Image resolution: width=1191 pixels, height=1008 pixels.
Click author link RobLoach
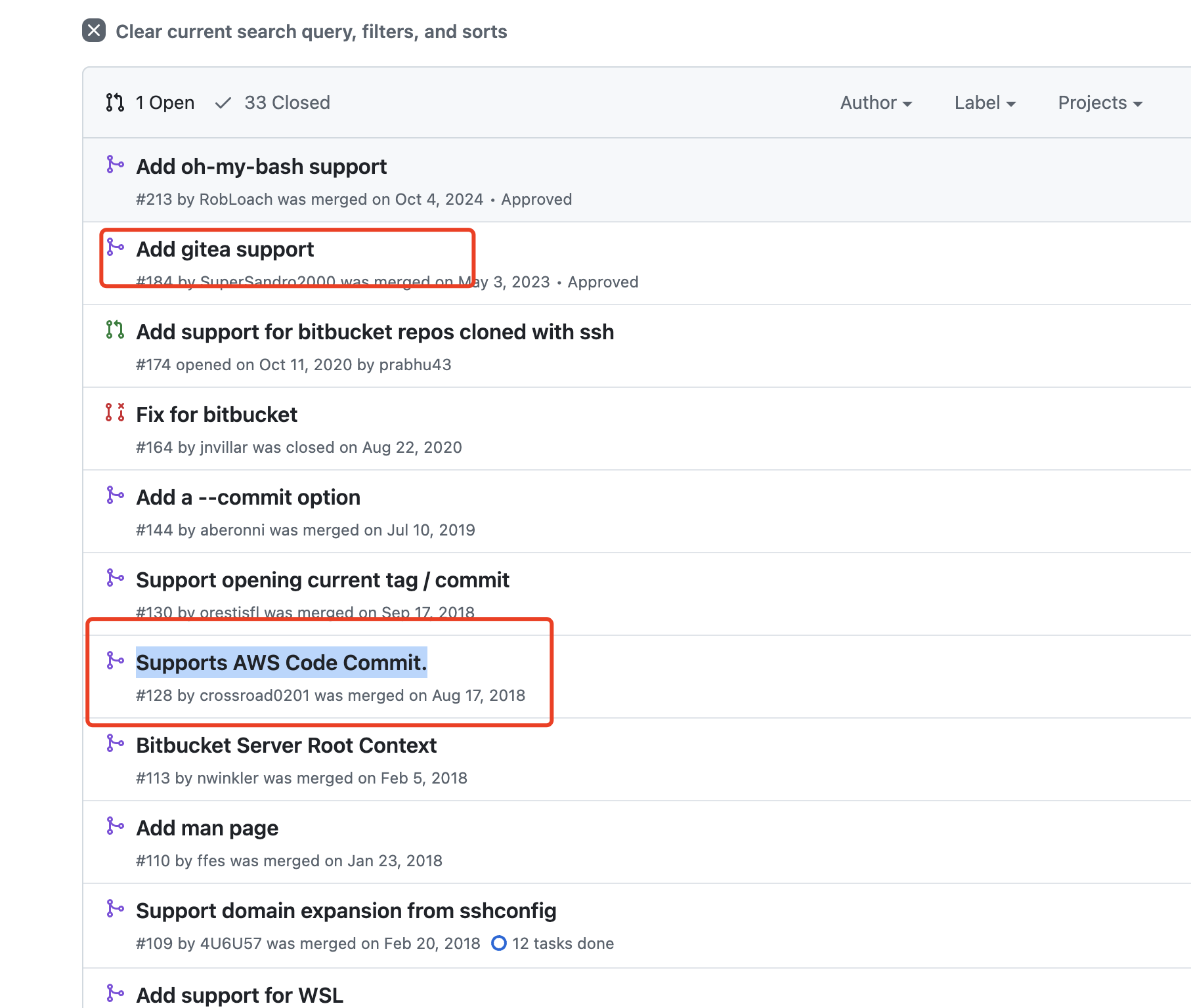pyautogui.click(x=236, y=199)
